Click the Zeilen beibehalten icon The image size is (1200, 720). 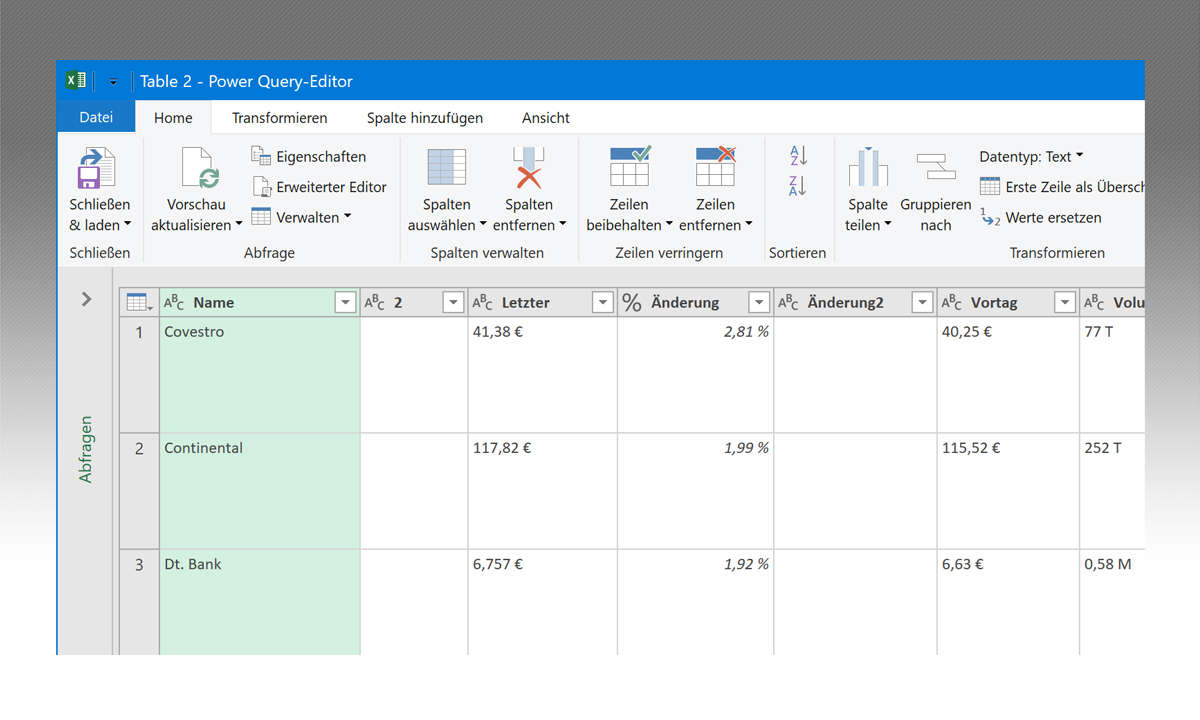[630, 166]
